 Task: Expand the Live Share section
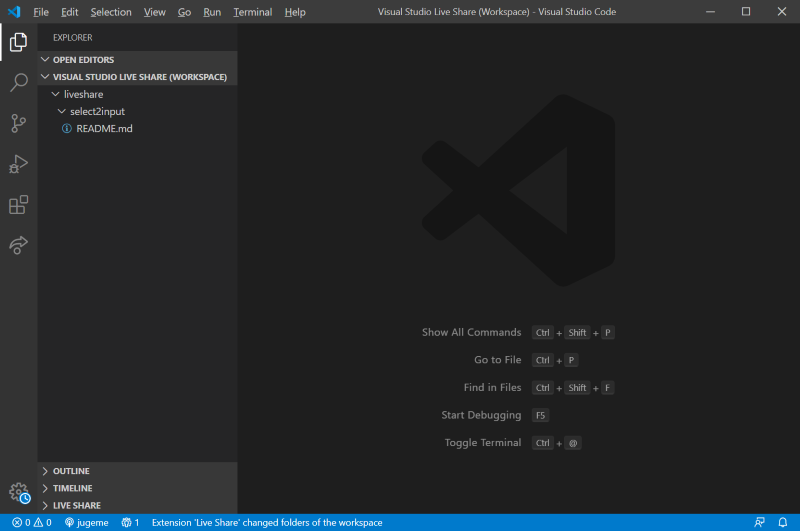[138, 505]
